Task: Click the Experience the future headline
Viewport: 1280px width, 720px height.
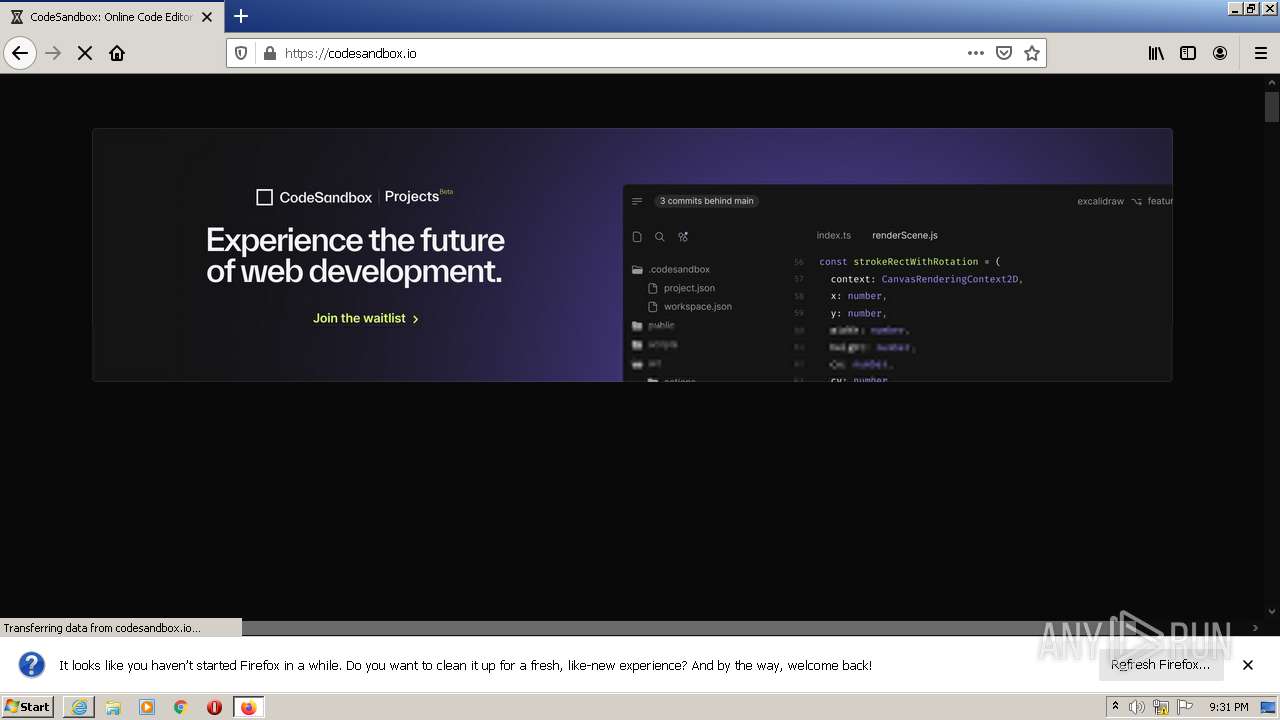Action: coord(355,255)
